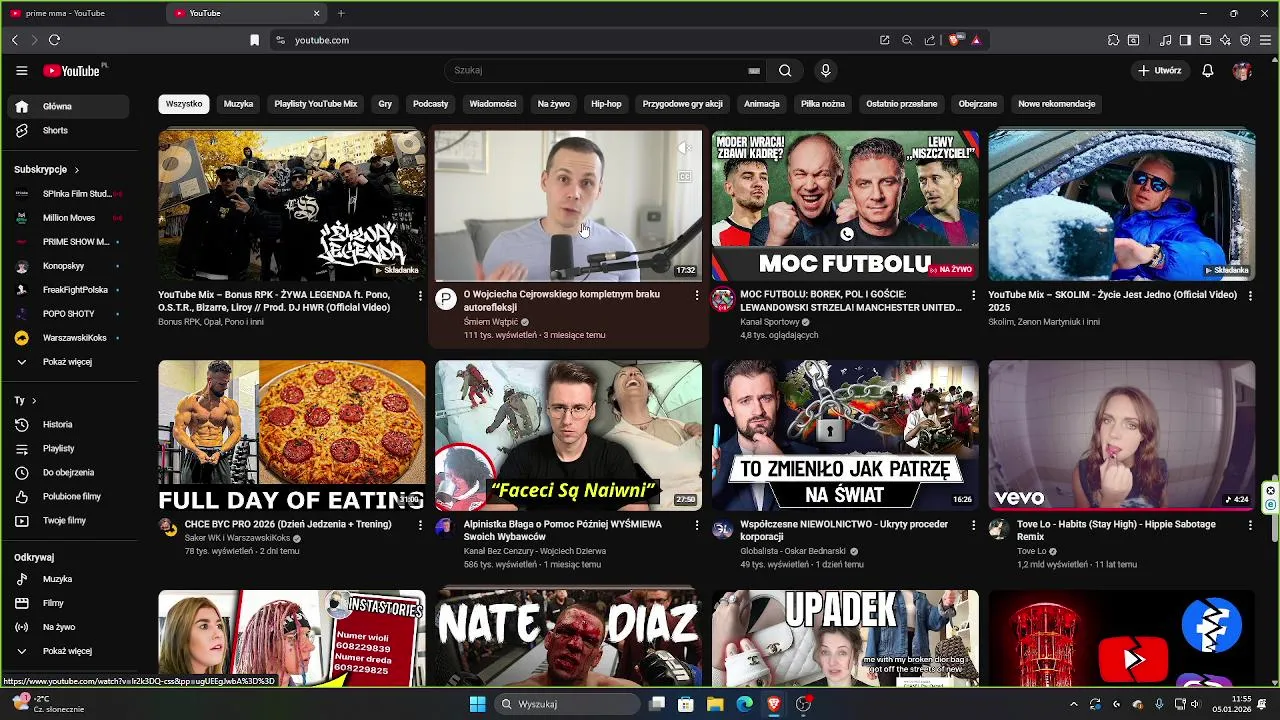Toggle the browser sidebar panel icon
1280x720 pixels.
point(1185,40)
